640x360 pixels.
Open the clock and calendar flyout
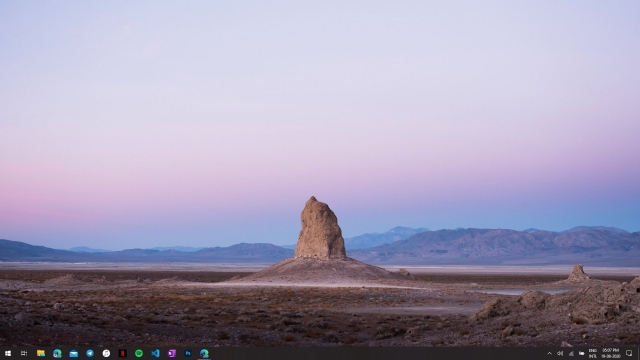611,353
